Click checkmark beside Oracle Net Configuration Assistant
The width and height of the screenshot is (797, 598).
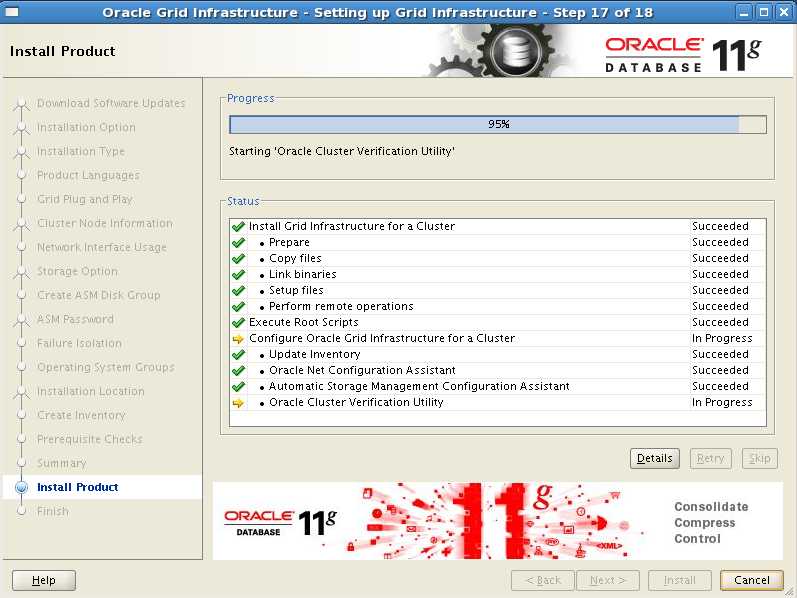tap(238, 371)
